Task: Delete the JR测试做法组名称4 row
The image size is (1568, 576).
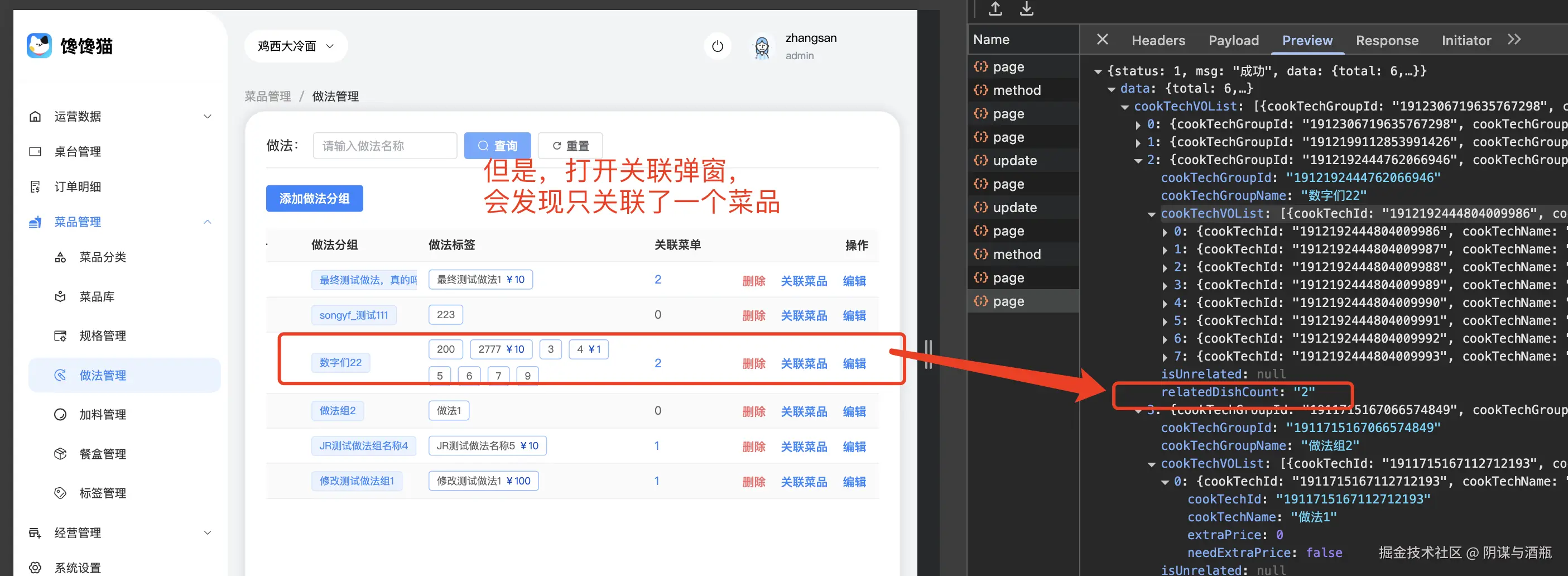Action: coord(753,447)
